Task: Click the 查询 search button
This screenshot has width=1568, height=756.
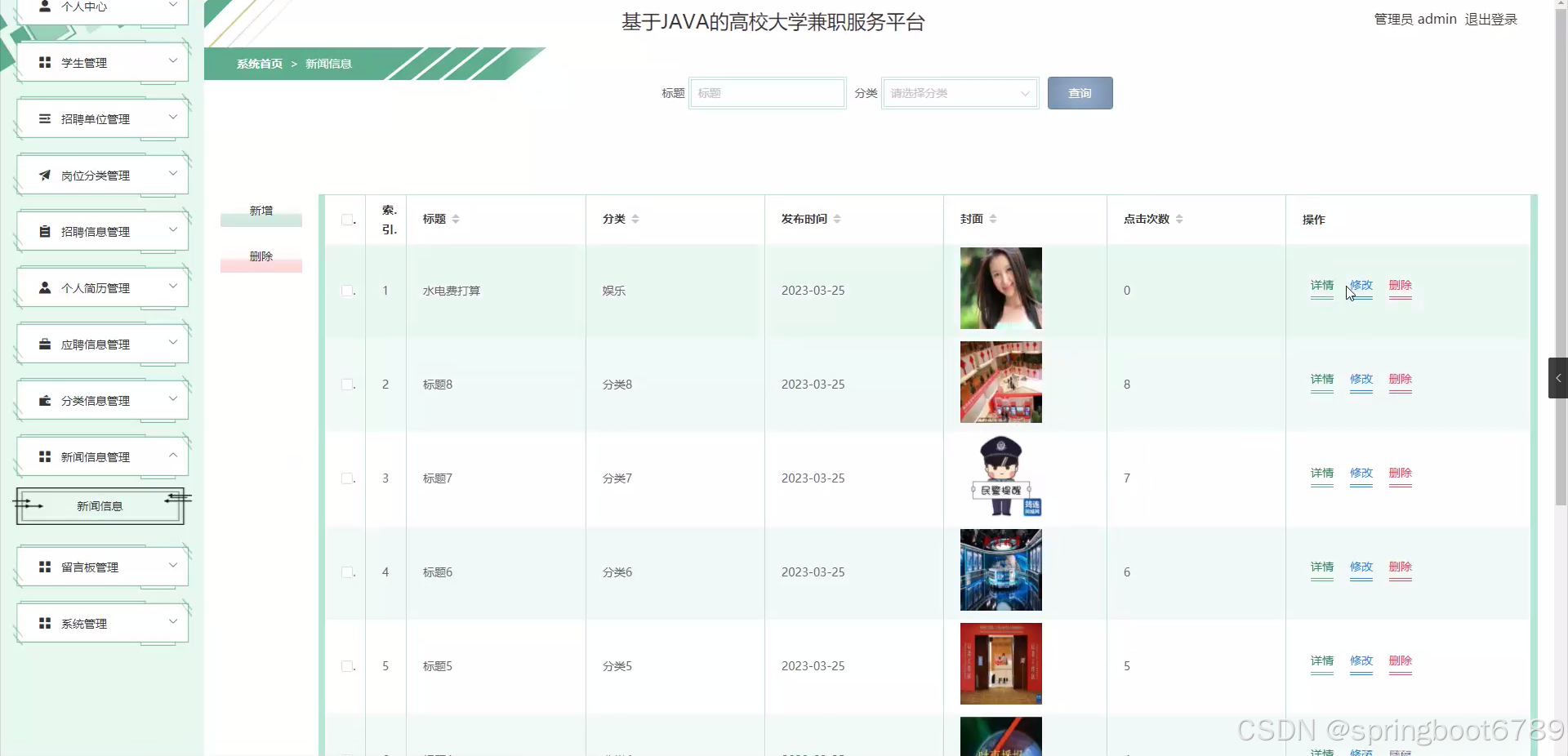Action: pos(1080,93)
